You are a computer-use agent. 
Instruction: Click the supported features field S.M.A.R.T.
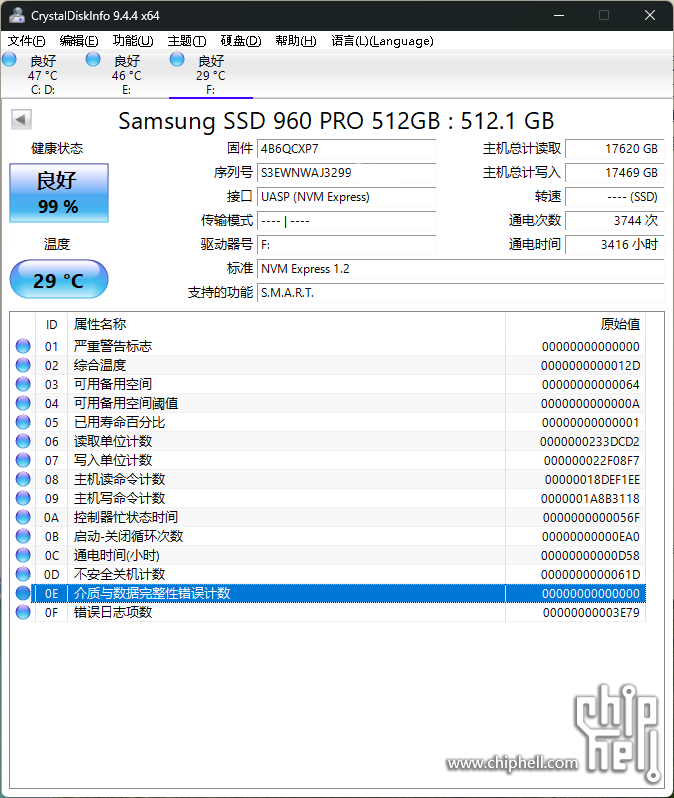461,293
